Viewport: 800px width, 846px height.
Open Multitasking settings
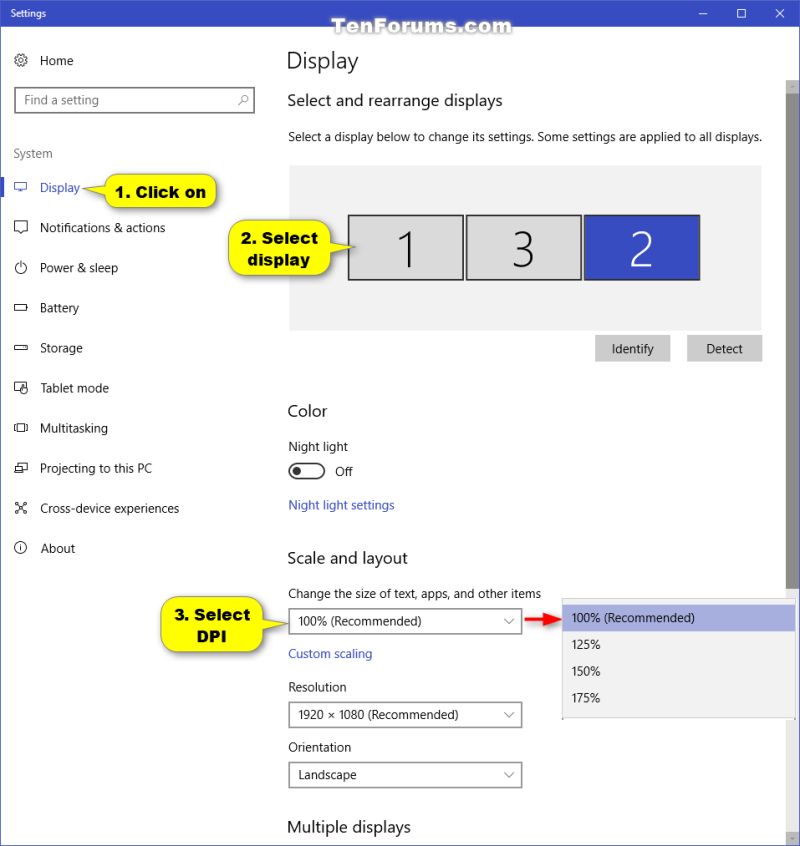tap(72, 427)
